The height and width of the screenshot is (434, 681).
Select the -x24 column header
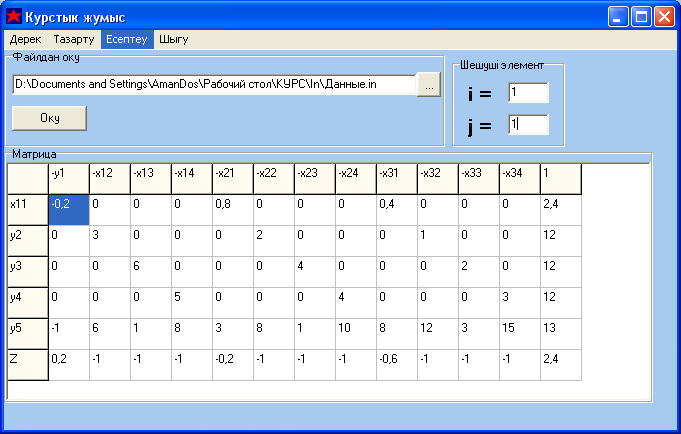click(x=356, y=179)
